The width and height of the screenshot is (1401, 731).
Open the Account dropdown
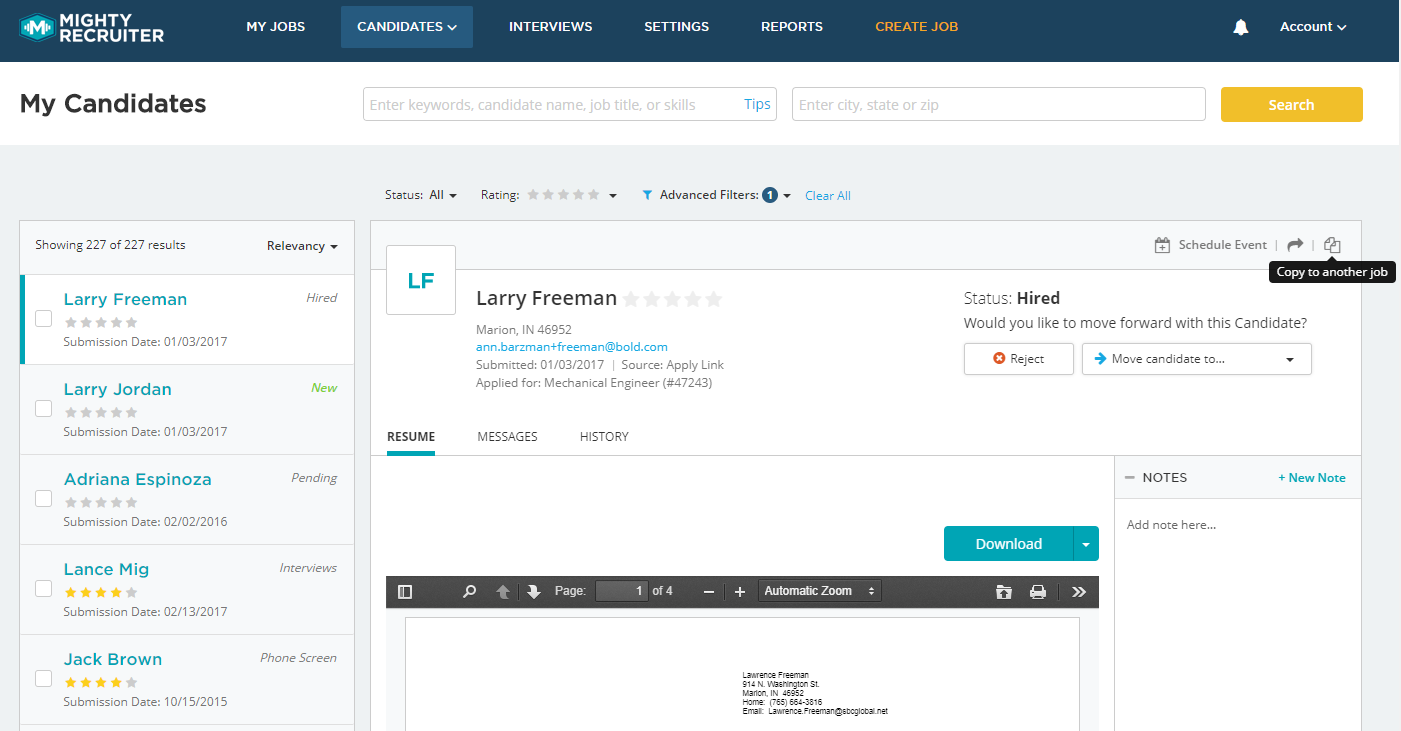point(1313,27)
